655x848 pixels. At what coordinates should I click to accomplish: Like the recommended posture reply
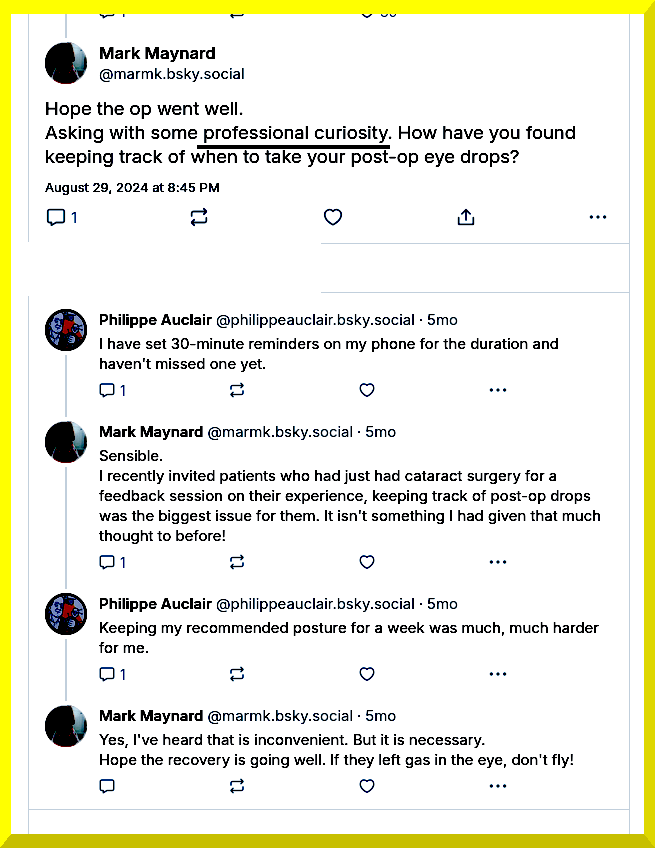[367, 674]
